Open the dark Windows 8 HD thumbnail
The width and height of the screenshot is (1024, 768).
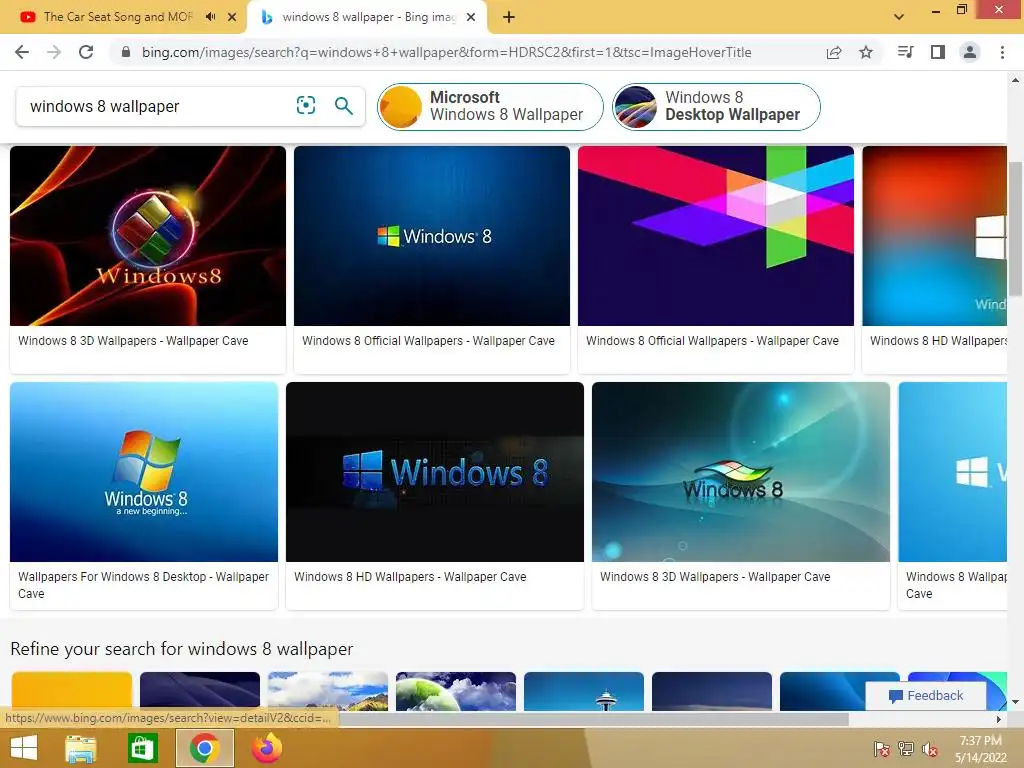tap(435, 472)
